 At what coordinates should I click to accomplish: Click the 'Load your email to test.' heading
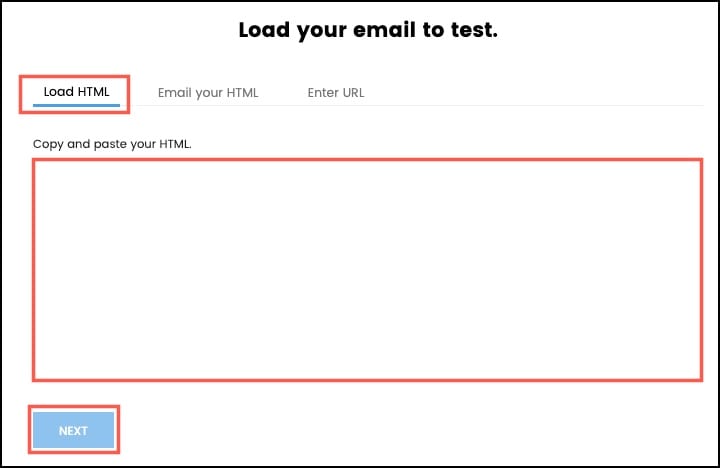coord(368,30)
